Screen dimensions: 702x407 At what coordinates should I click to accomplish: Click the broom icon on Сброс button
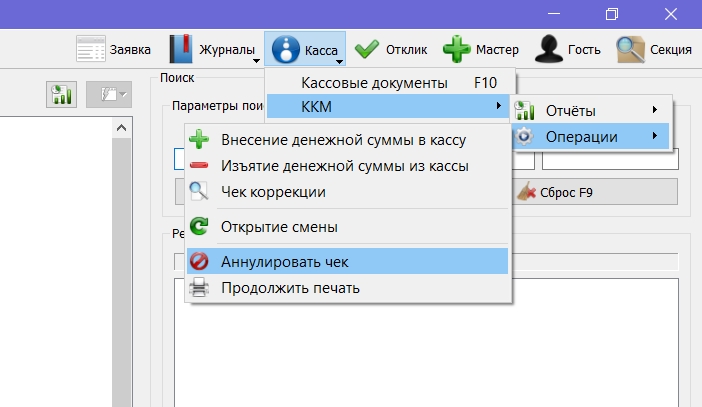pyautogui.click(x=526, y=192)
